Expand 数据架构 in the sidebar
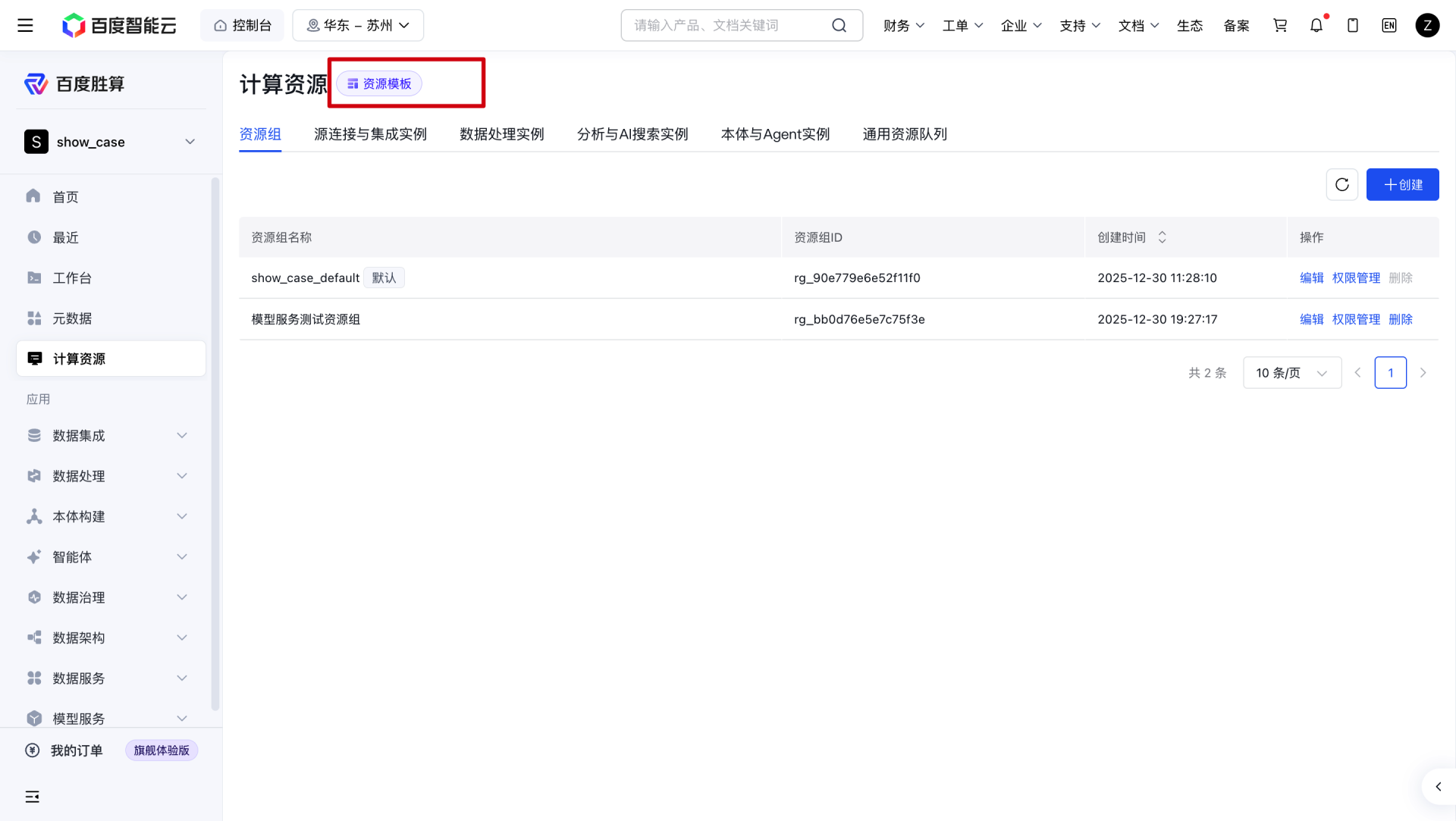The height and width of the screenshot is (821, 1456). point(111,638)
